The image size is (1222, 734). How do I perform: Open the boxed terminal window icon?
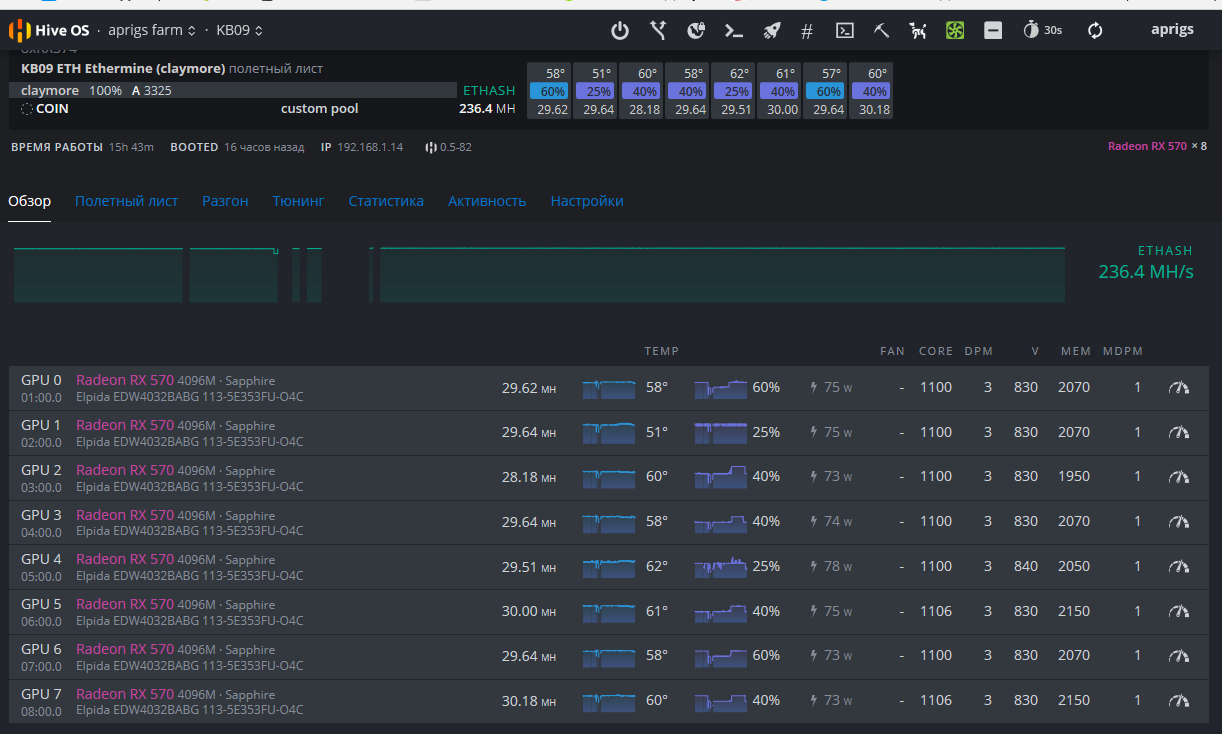coord(844,30)
